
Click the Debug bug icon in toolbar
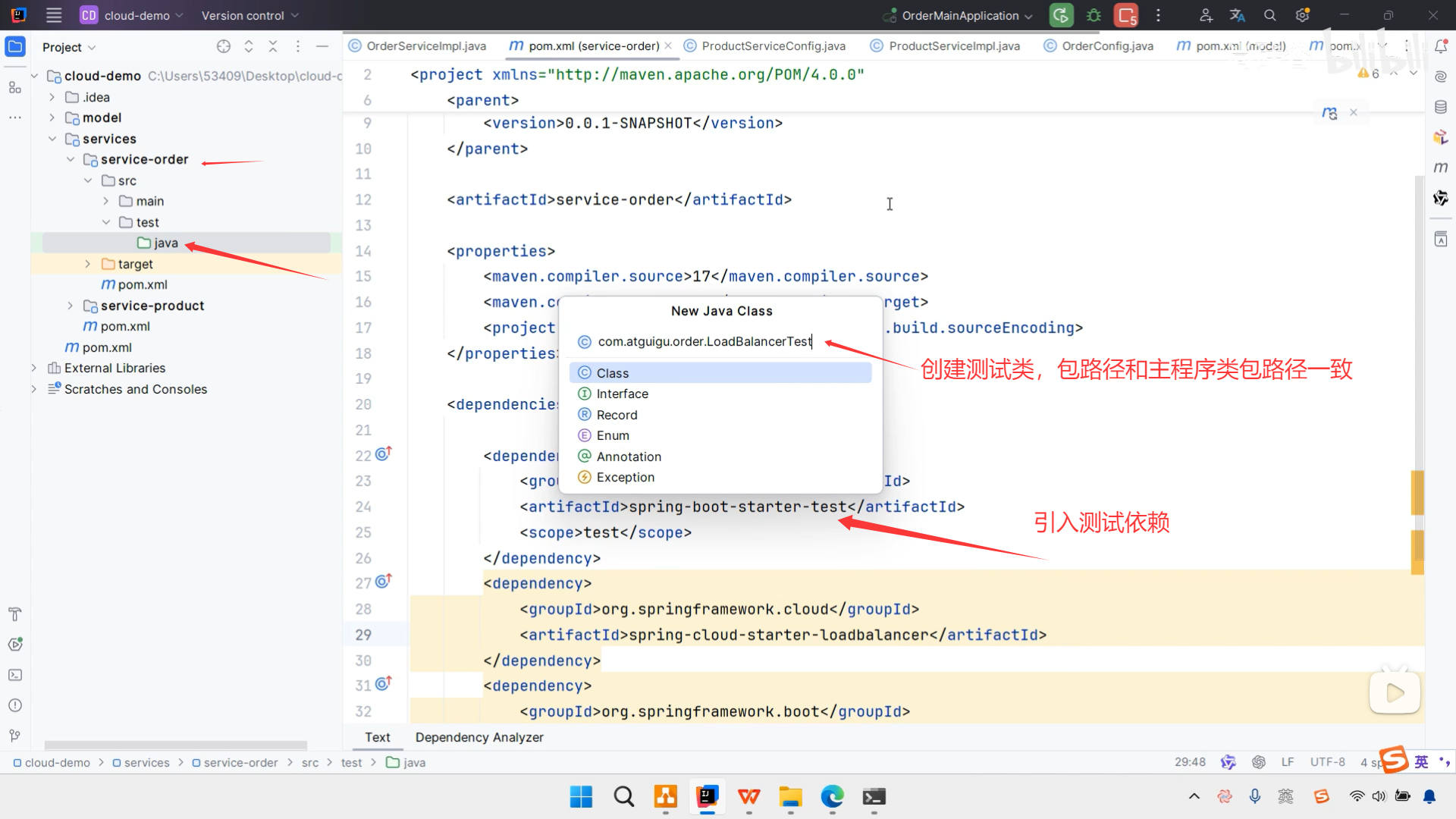1094,15
